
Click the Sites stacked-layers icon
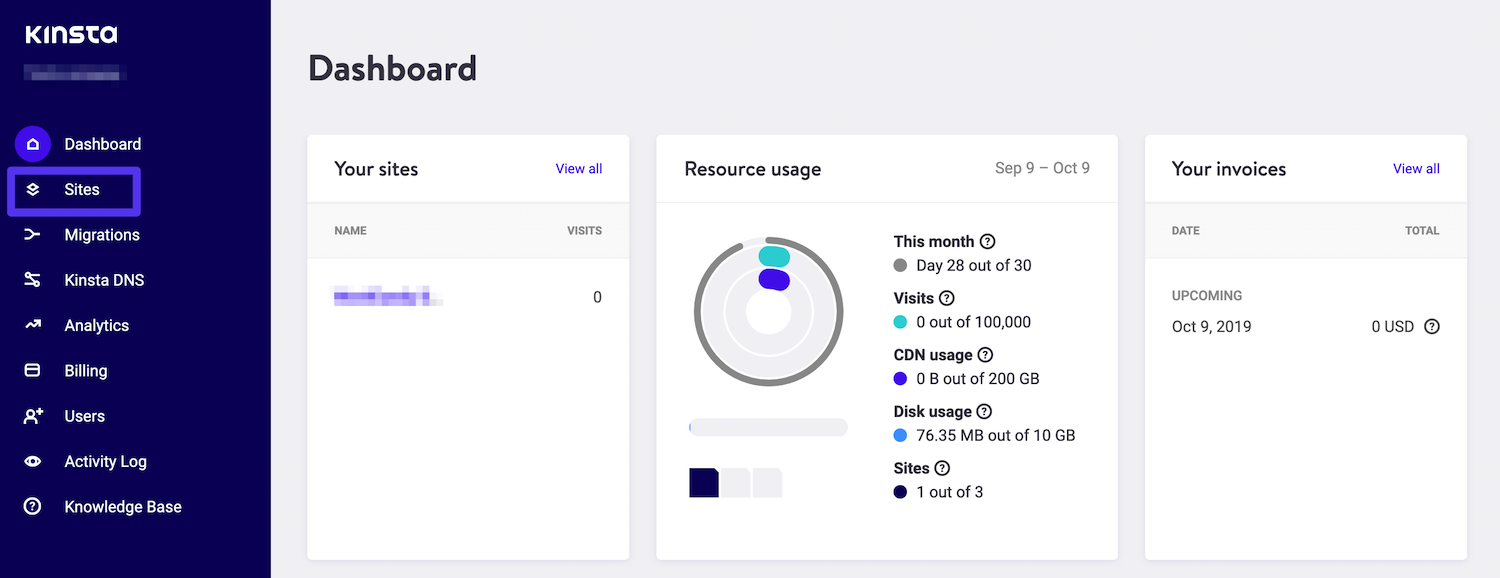pos(34,189)
